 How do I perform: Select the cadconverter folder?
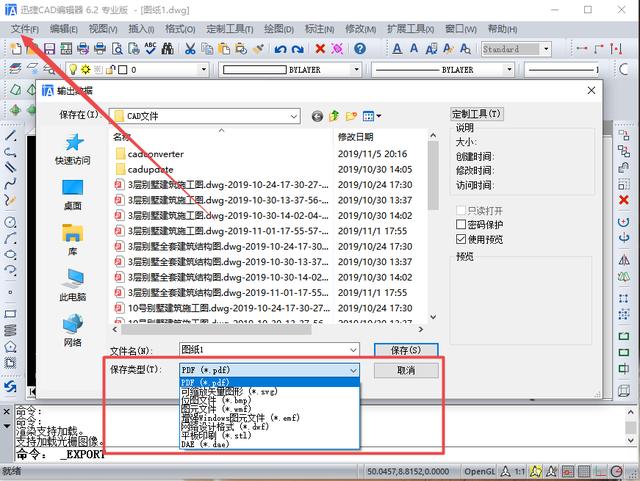pyautogui.click(x=156, y=154)
